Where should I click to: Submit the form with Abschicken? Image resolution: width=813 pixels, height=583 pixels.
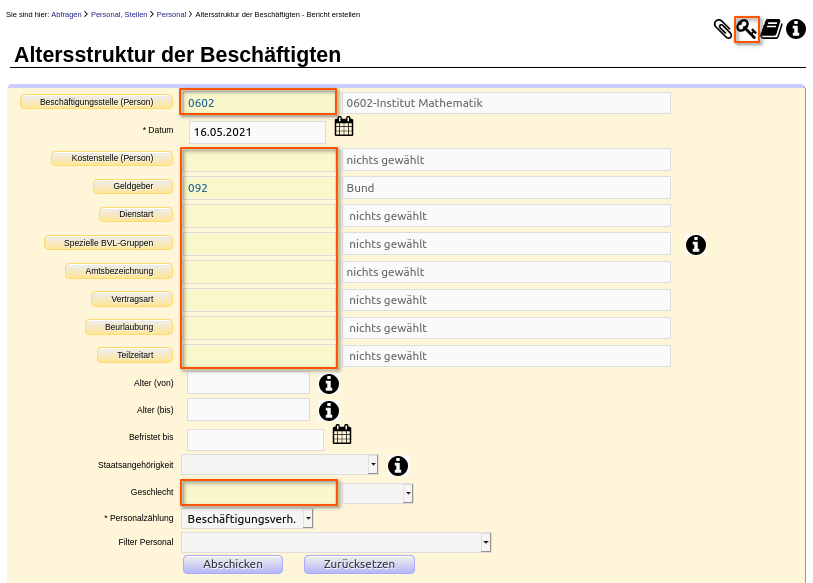tap(233, 564)
